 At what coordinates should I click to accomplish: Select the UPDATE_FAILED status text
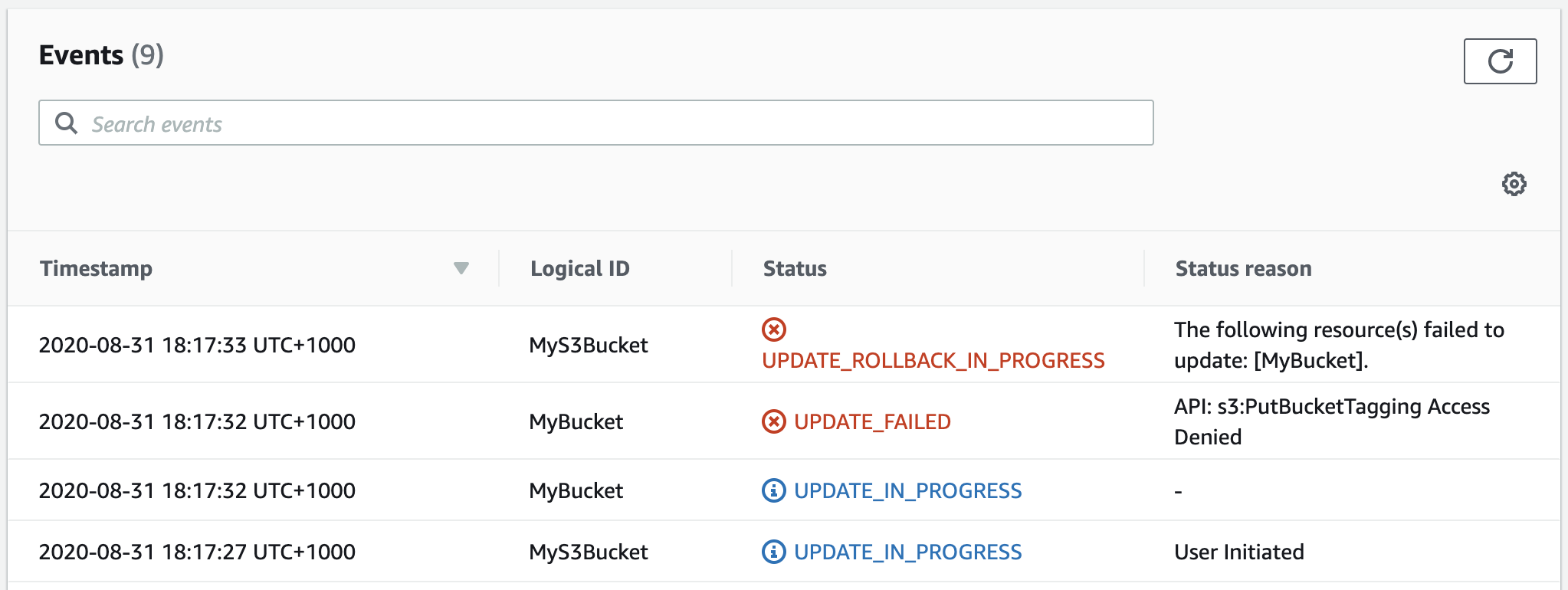click(x=872, y=422)
